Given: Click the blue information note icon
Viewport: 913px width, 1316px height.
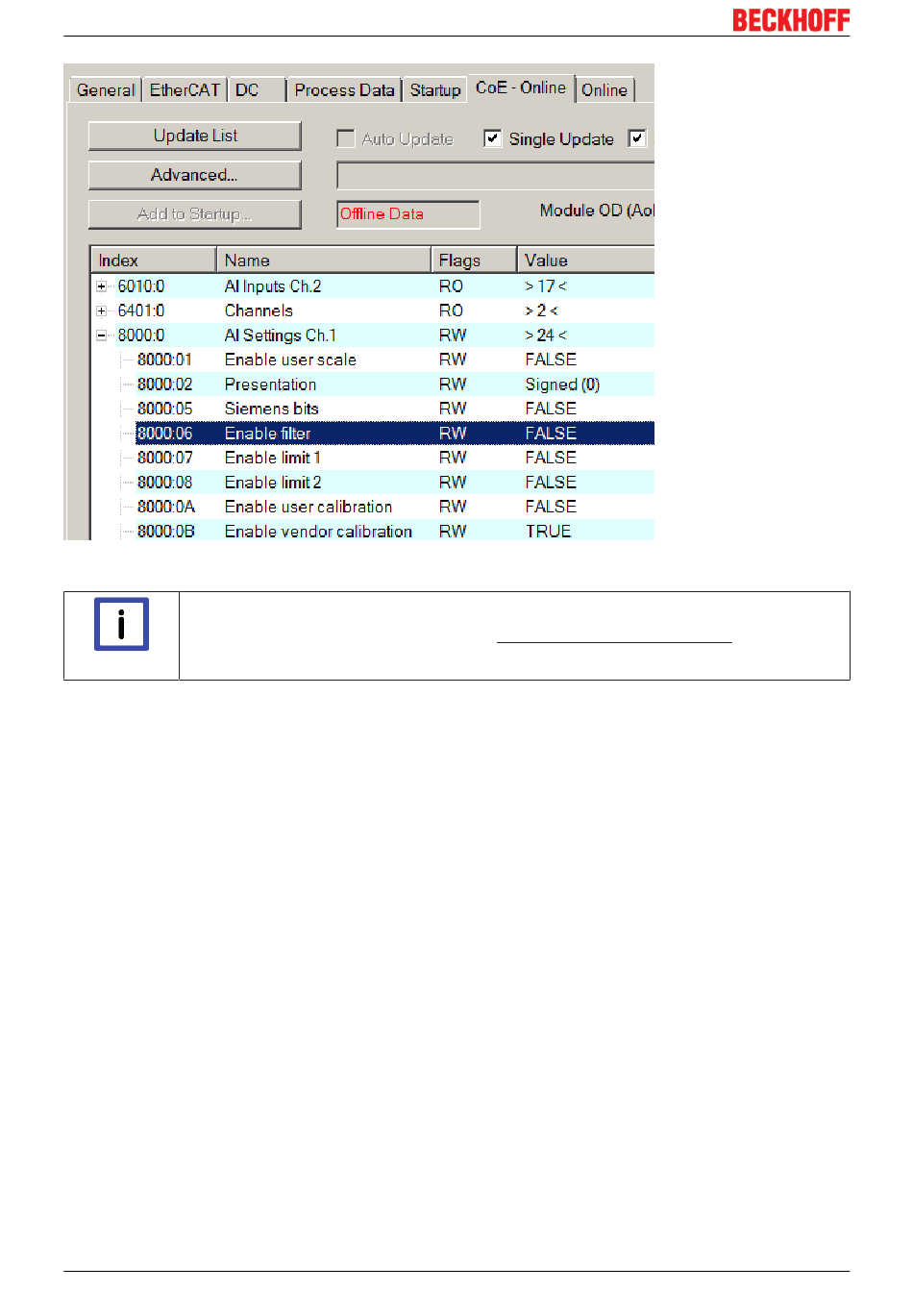Looking at the screenshot, I should (x=121, y=625).
